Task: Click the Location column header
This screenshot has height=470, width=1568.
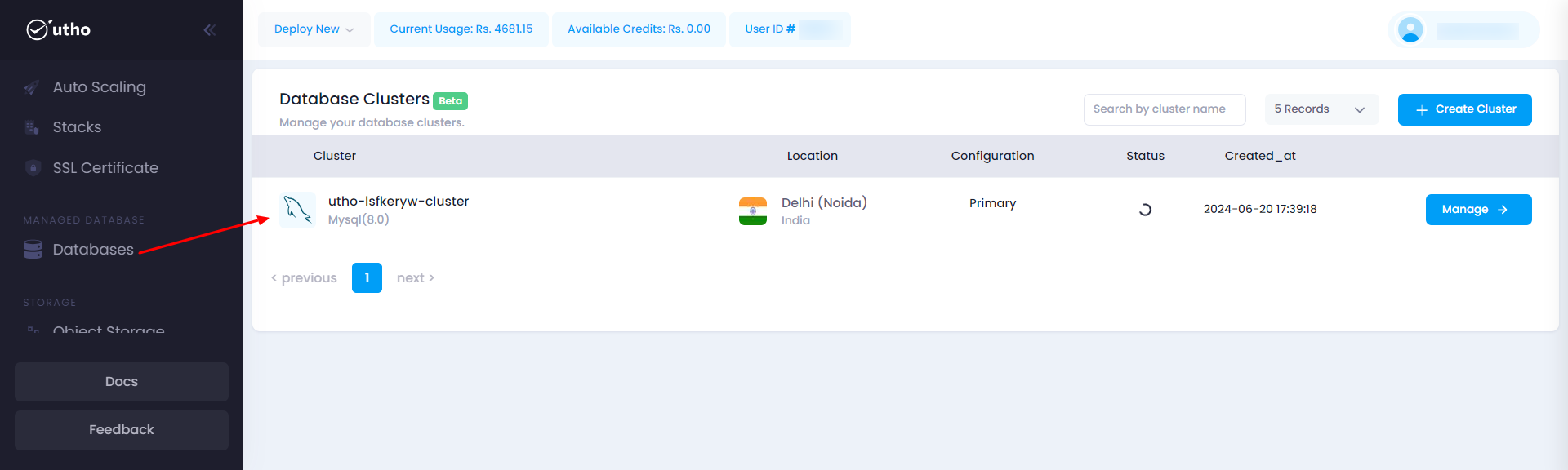Action: 813,156
